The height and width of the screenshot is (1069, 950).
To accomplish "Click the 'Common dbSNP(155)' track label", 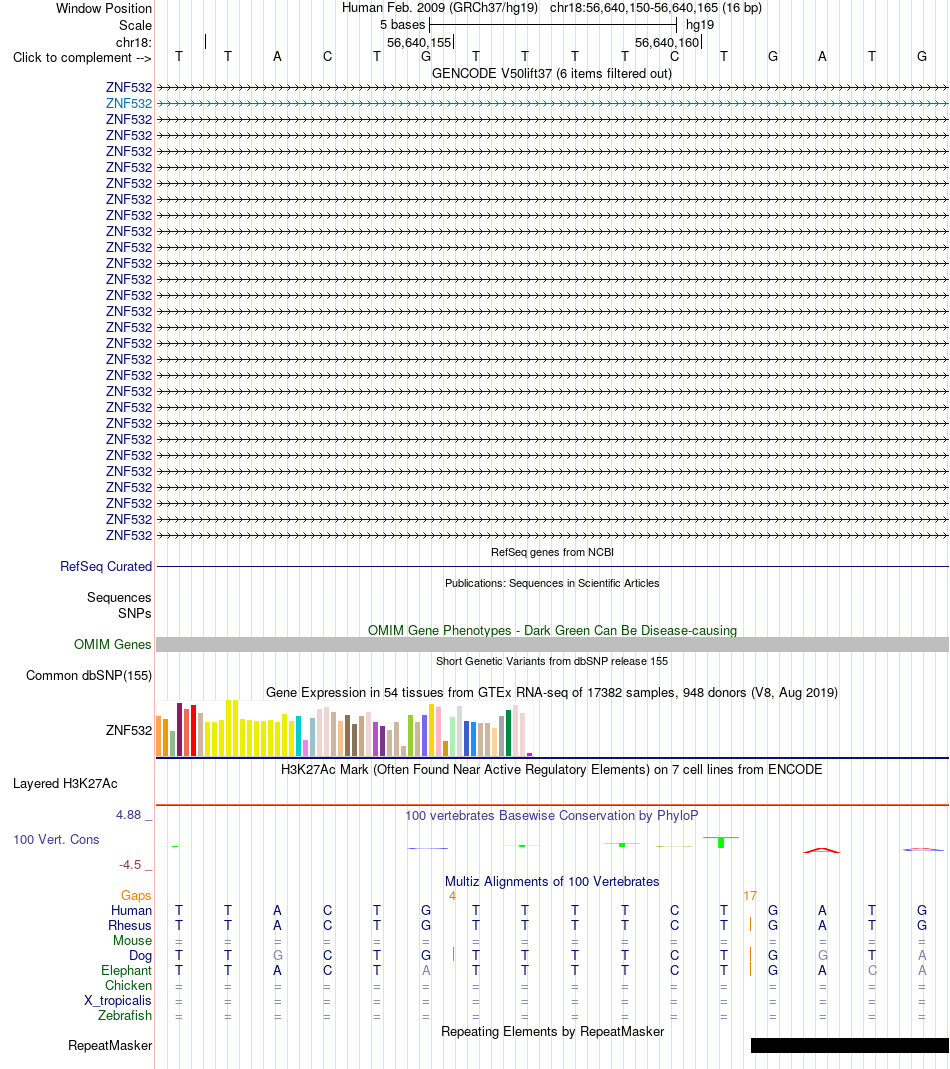I will click(x=89, y=676).
